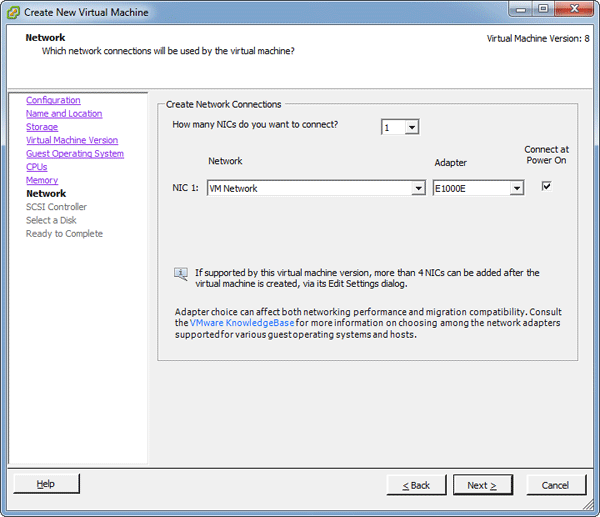Jump to Storage step

click(x=42, y=127)
